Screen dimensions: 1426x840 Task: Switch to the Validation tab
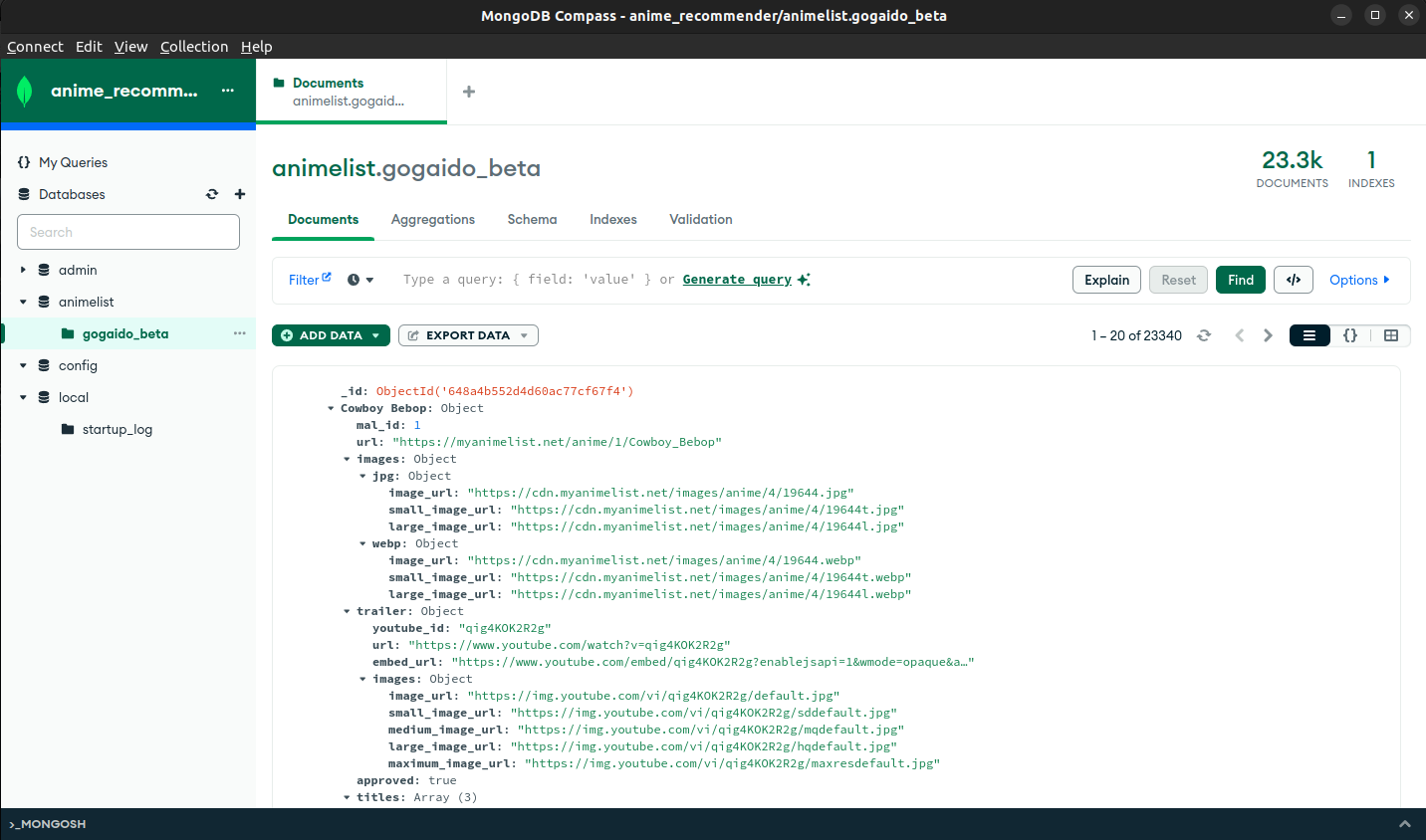[x=701, y=219]
